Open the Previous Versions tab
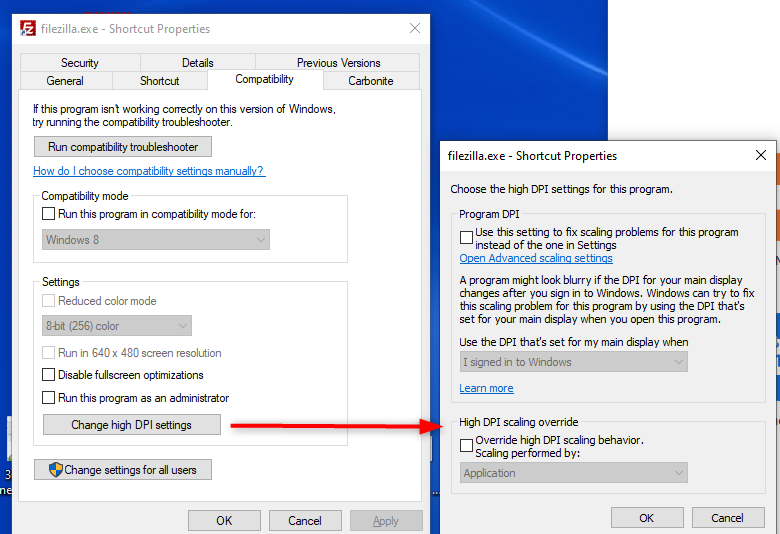Viewport: 780px width, 534px height. 338,63
